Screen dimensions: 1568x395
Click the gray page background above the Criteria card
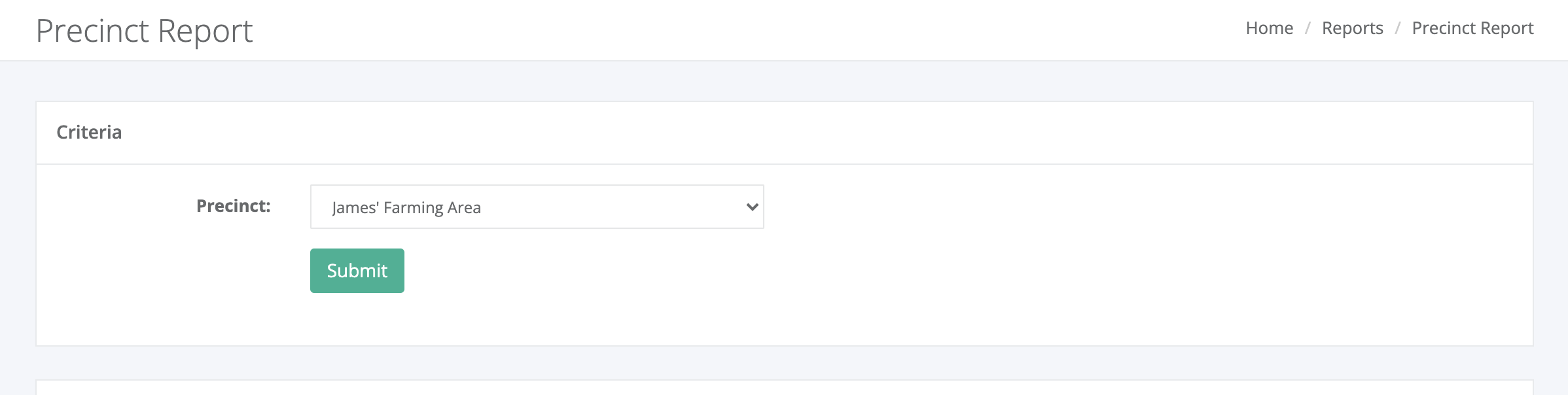pyautogui.click(x=785, y=81)
